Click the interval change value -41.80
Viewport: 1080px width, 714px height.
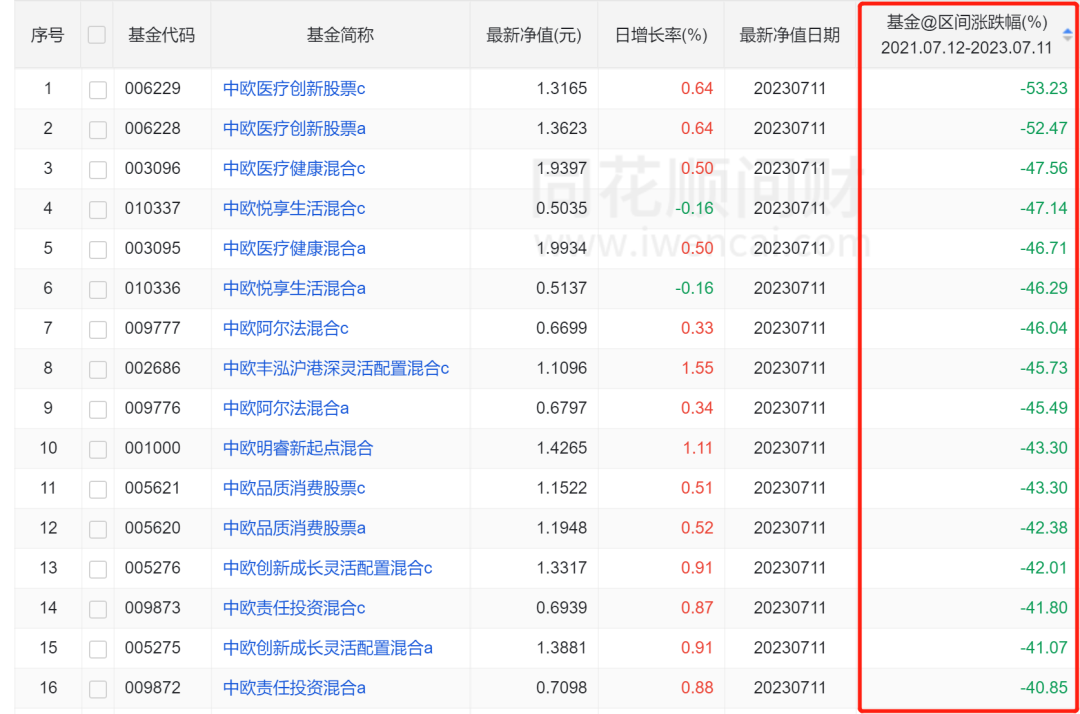[x=1043, y=608]
